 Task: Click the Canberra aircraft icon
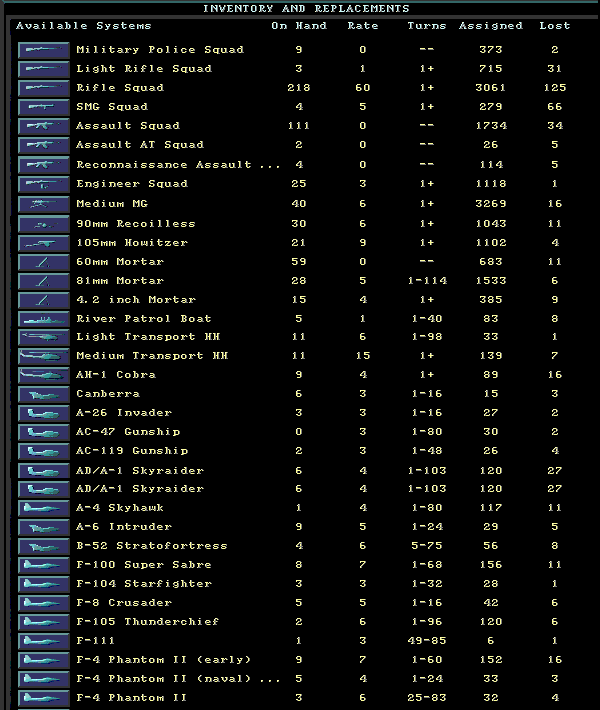pos(44,394)
